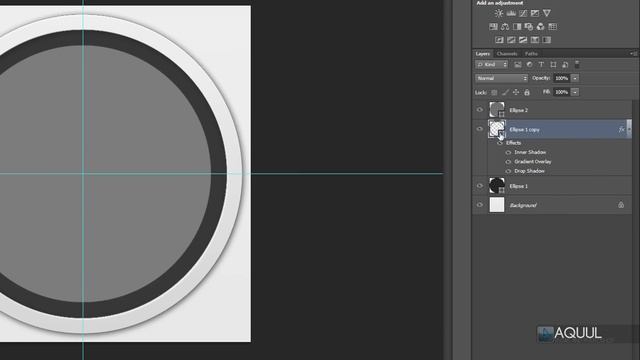Click the 'Ellipse 1 copy' layer name
Viewport: 640px width, 360px height.
[x=524, y=129]
